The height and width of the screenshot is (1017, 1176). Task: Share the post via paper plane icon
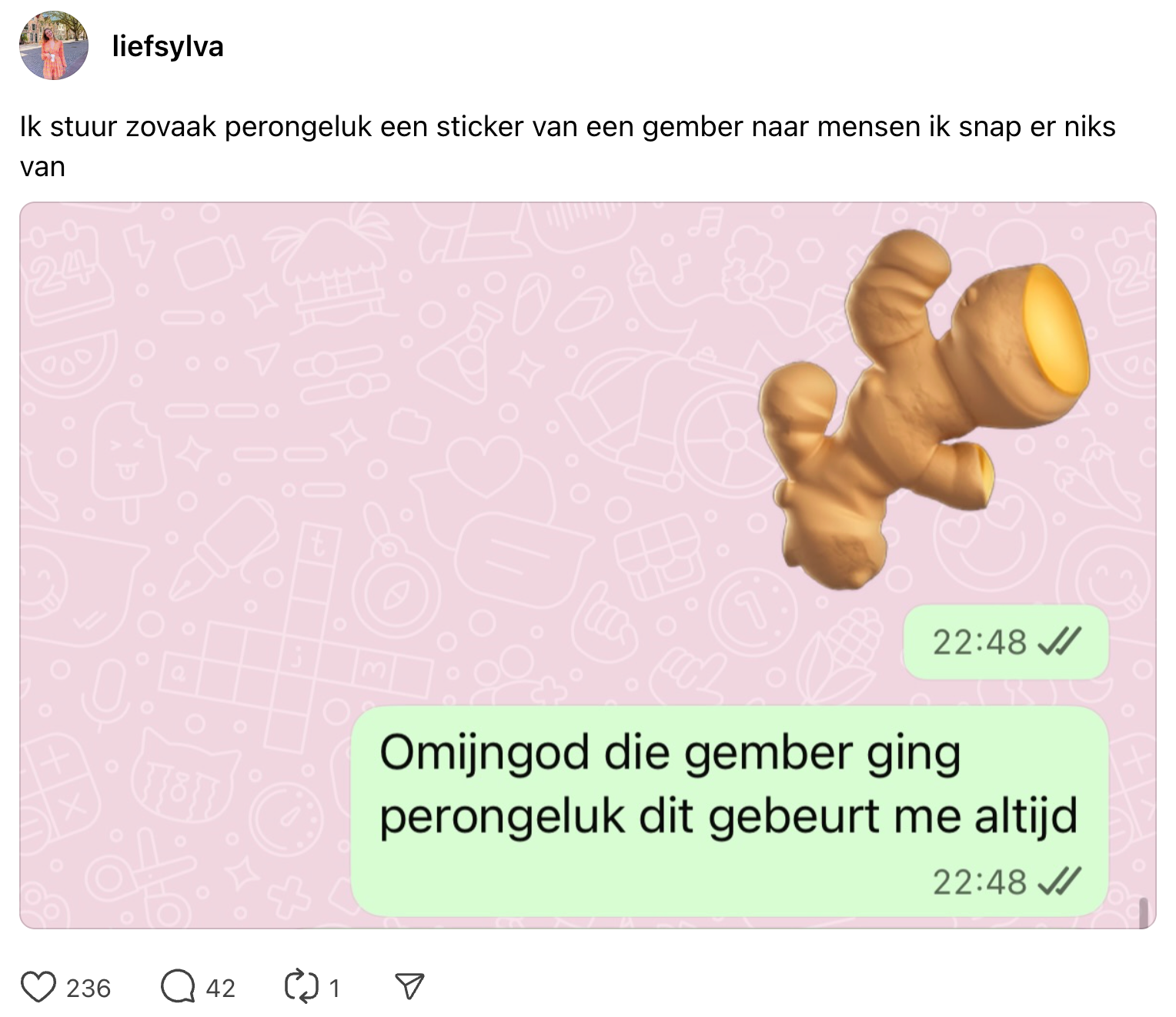409,987
